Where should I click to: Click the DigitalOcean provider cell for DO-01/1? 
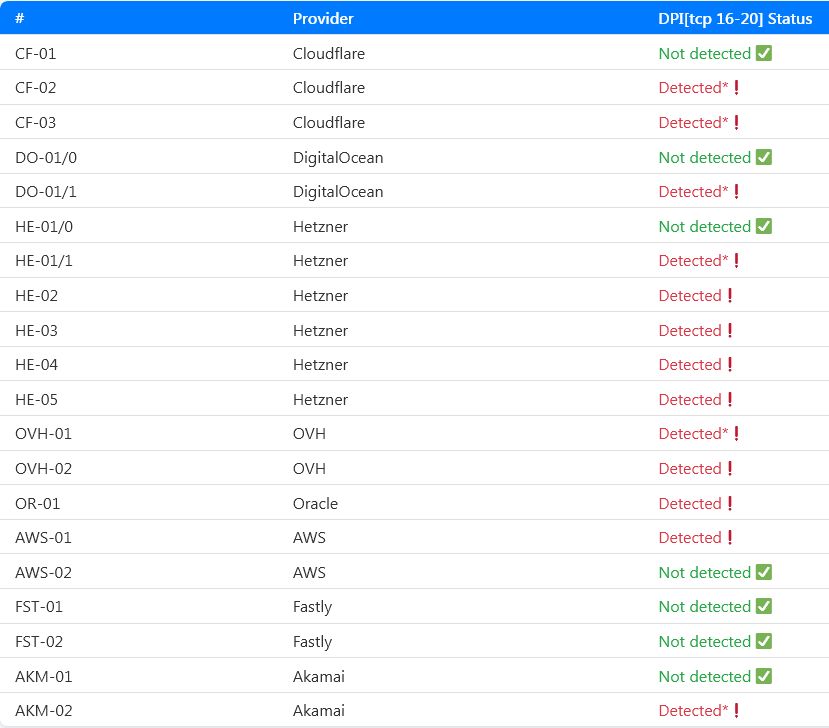(338, 192)
